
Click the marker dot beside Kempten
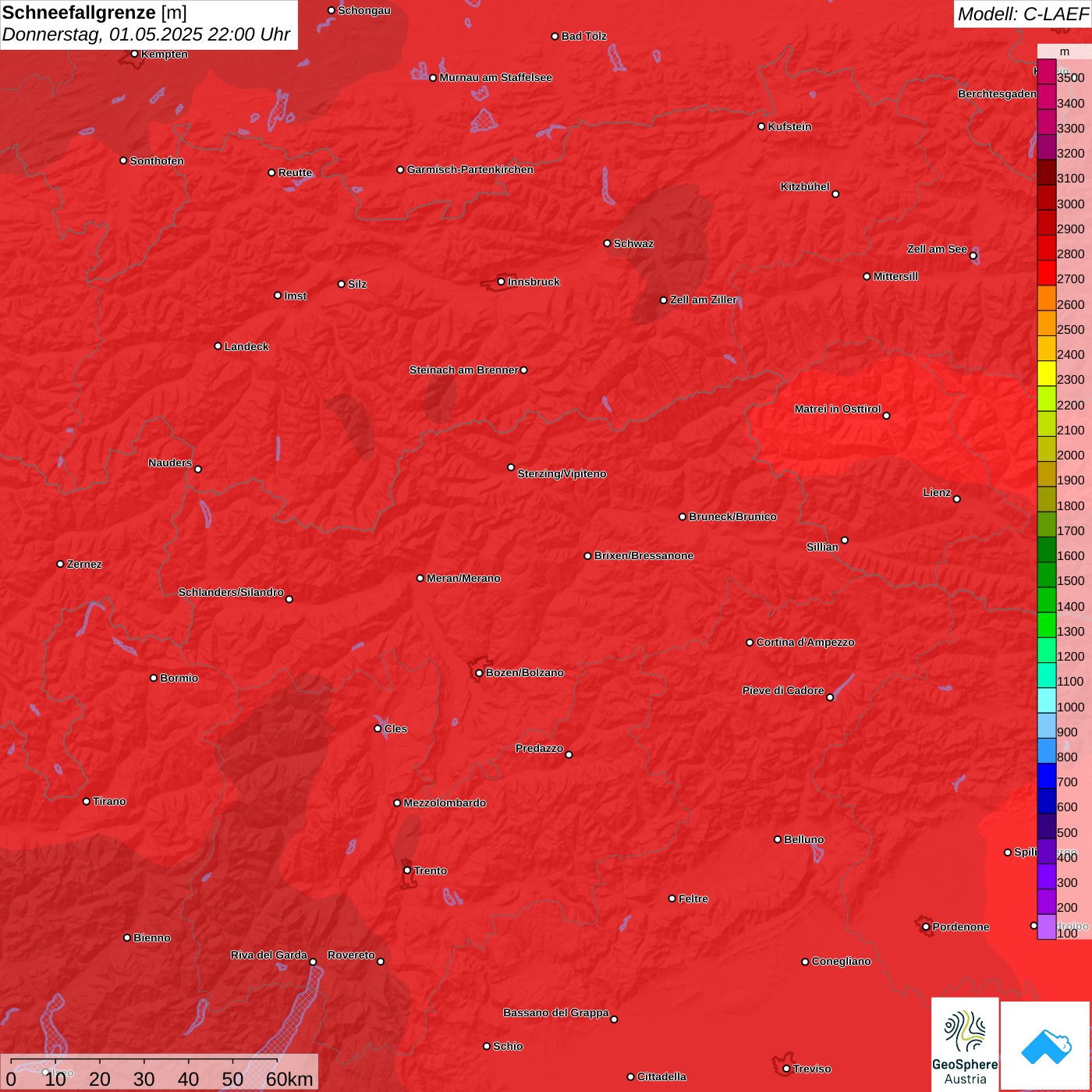point(135,54)
